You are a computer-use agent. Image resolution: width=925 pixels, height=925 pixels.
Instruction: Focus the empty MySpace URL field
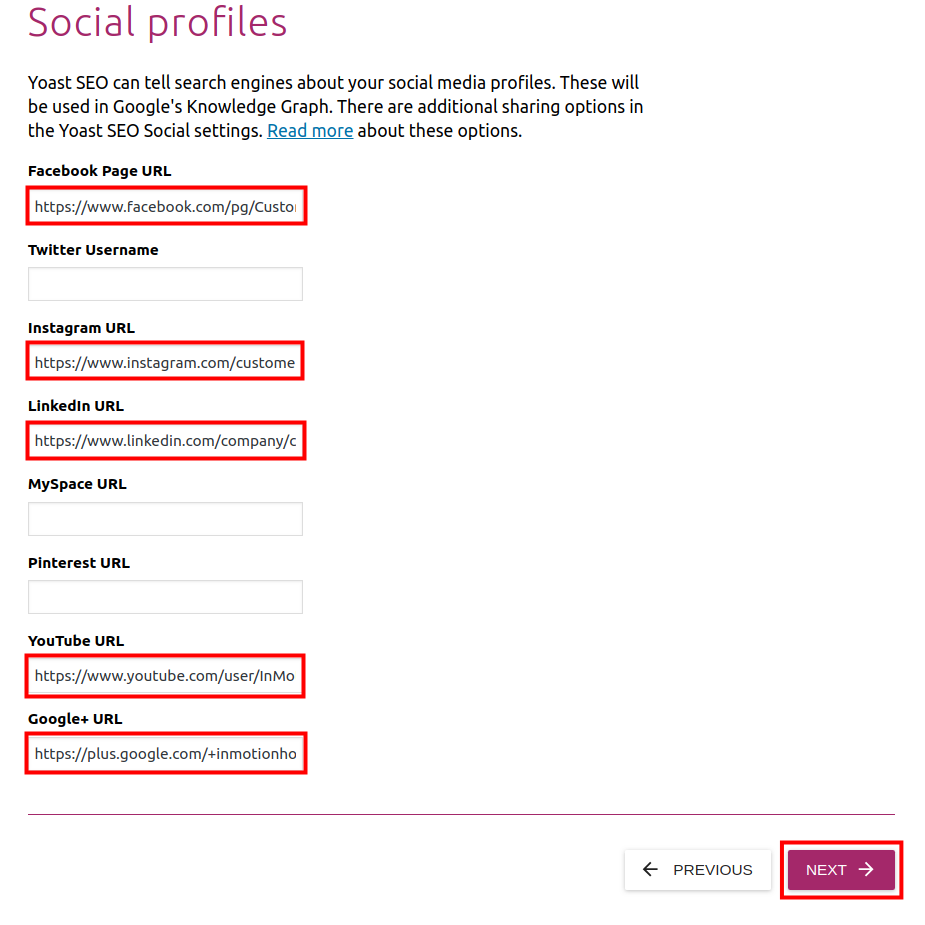(x=165, y=519)
